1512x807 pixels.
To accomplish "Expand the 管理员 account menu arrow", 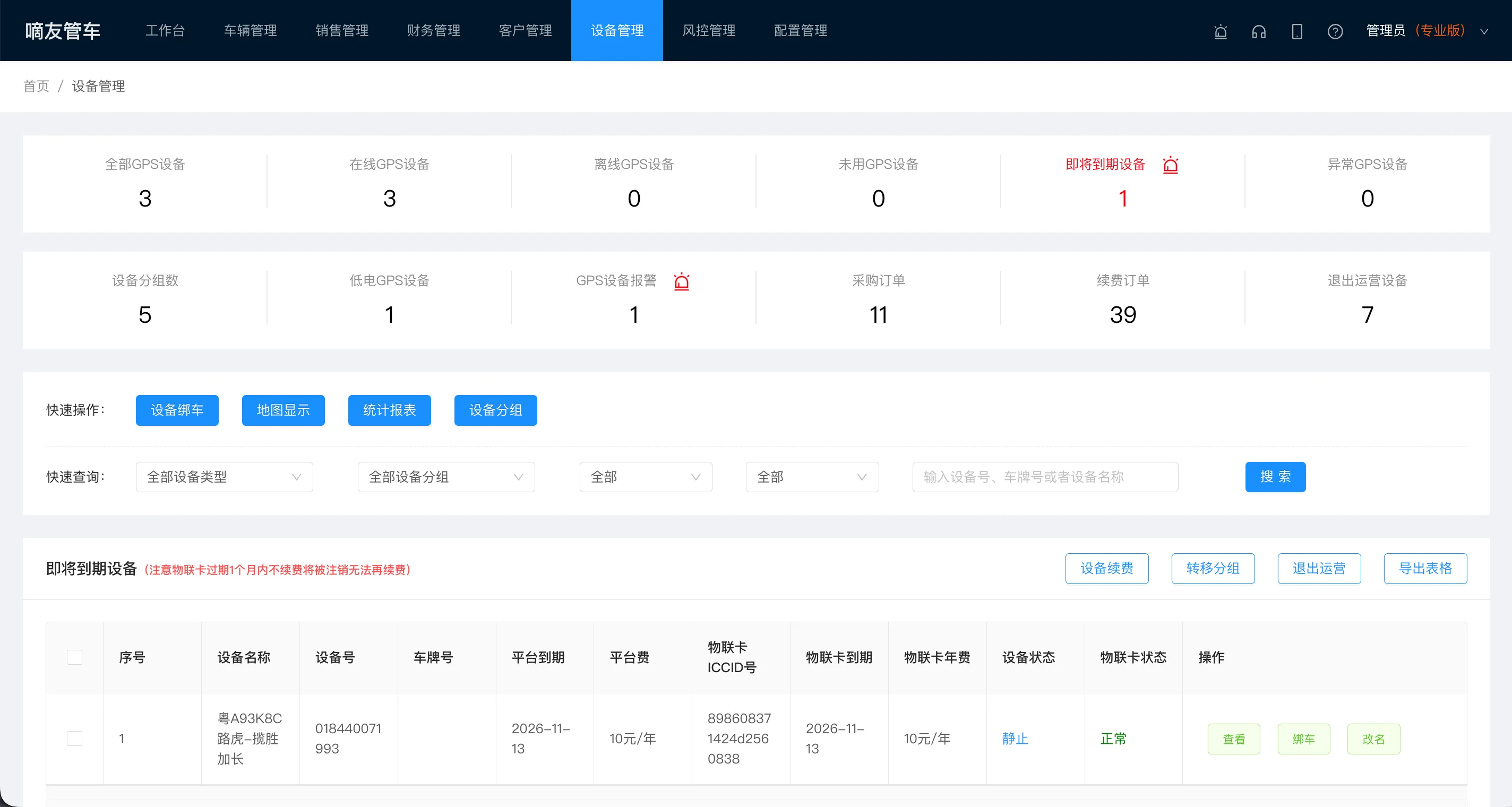I will 1484,31.
